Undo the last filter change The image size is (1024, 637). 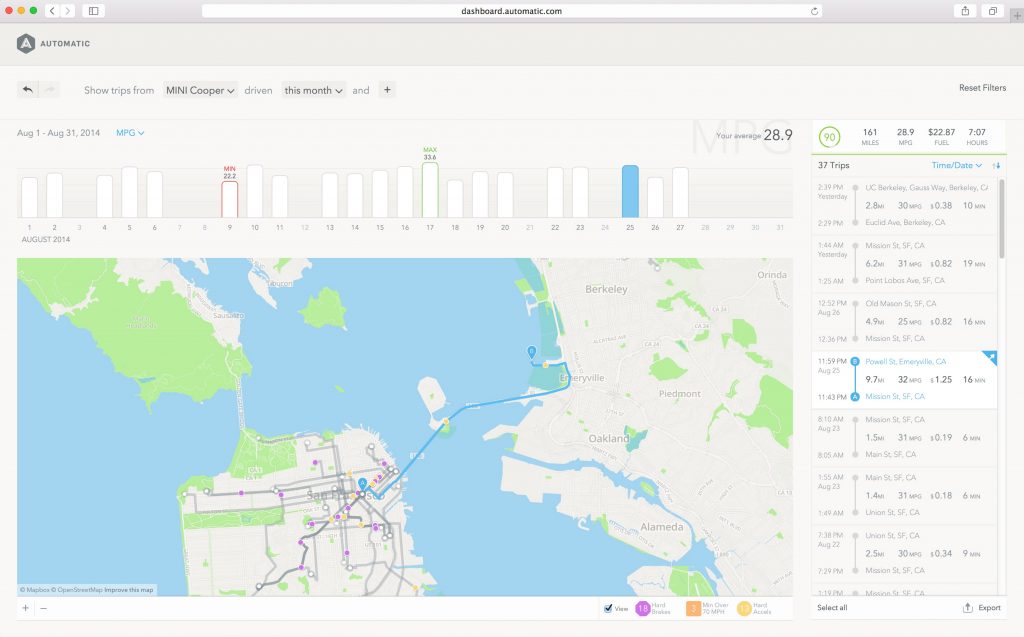pyautogui.click(x=28, y=90)
